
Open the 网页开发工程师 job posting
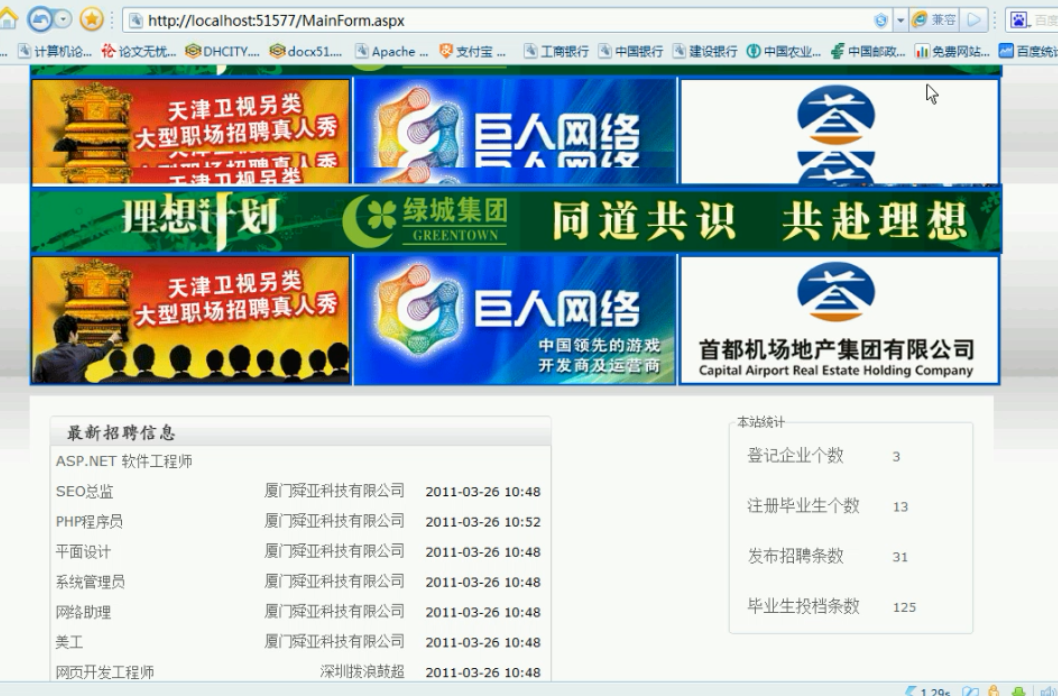[x=105, y=672]
